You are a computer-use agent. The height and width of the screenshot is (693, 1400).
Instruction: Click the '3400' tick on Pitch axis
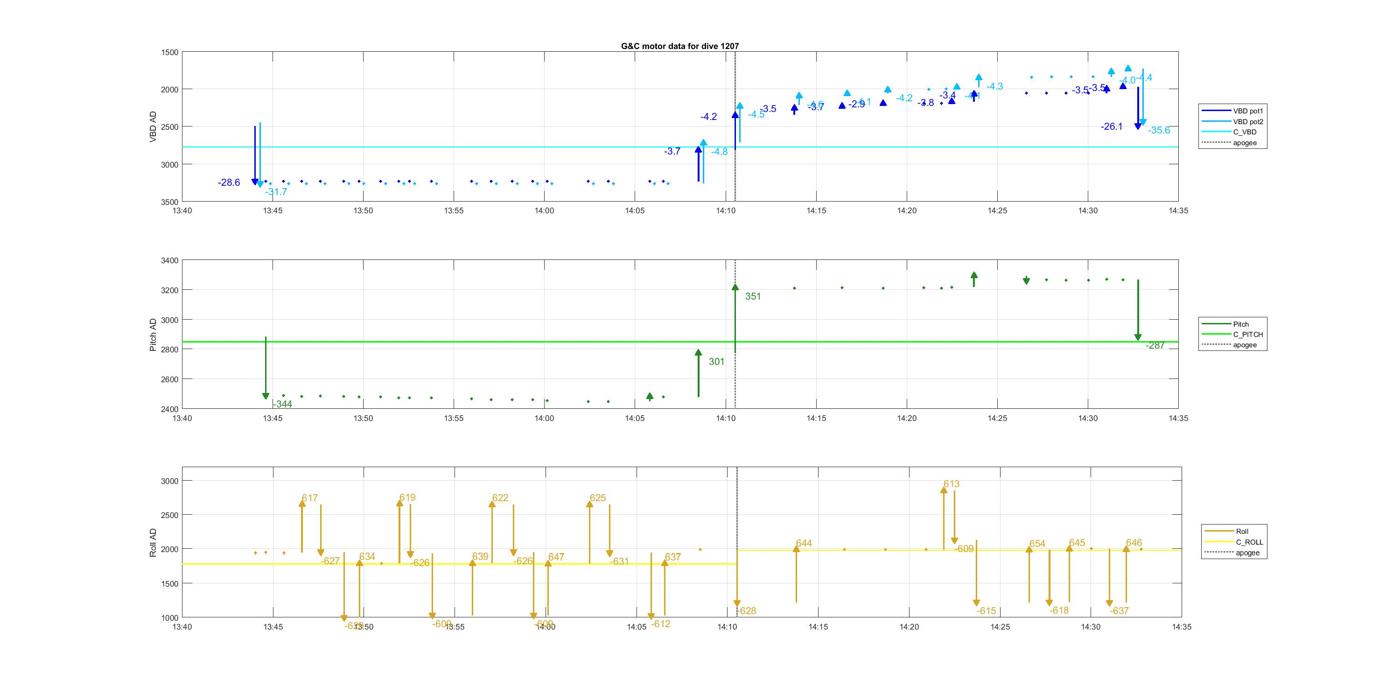169,260
